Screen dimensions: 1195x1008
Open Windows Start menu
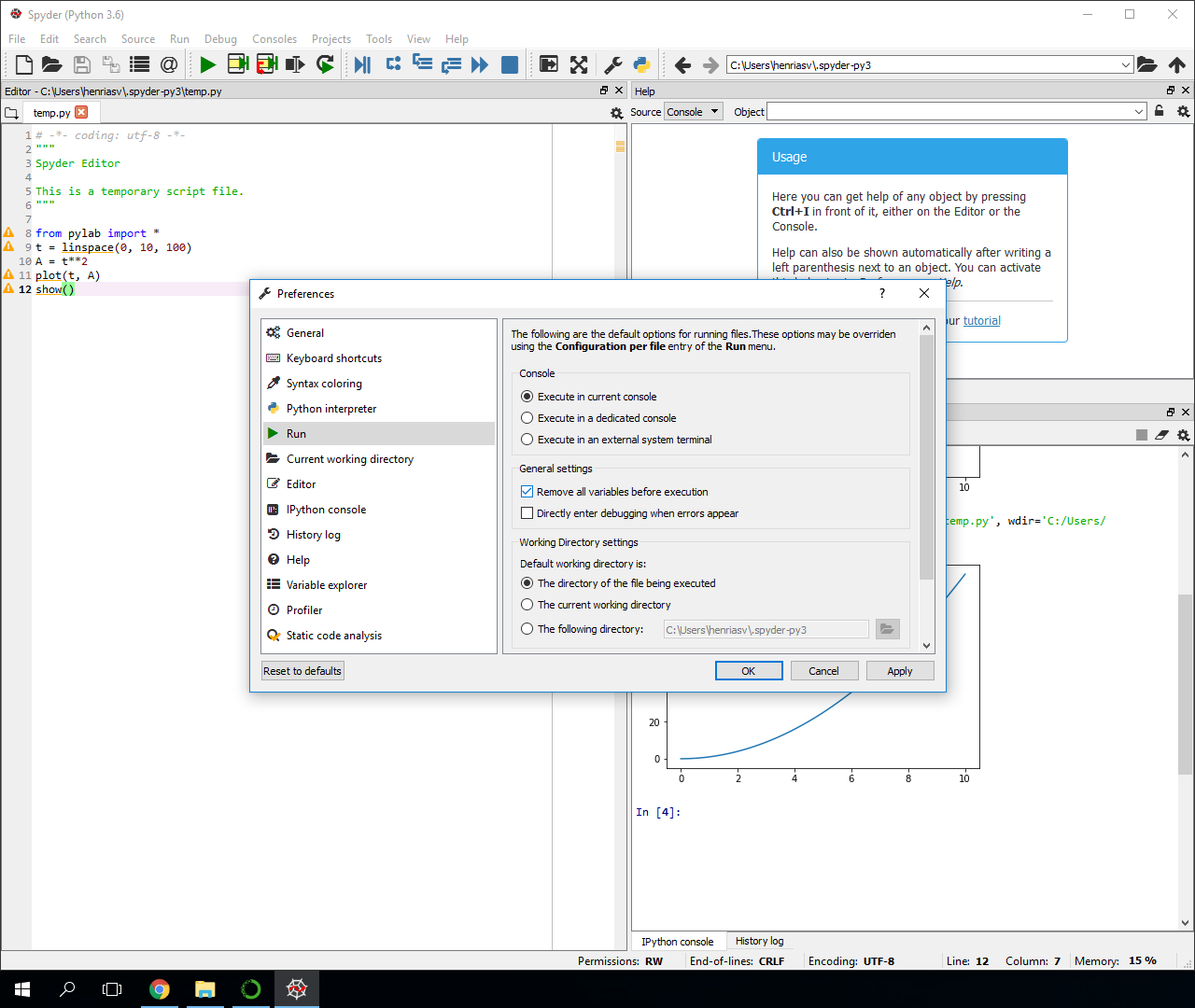22,989
